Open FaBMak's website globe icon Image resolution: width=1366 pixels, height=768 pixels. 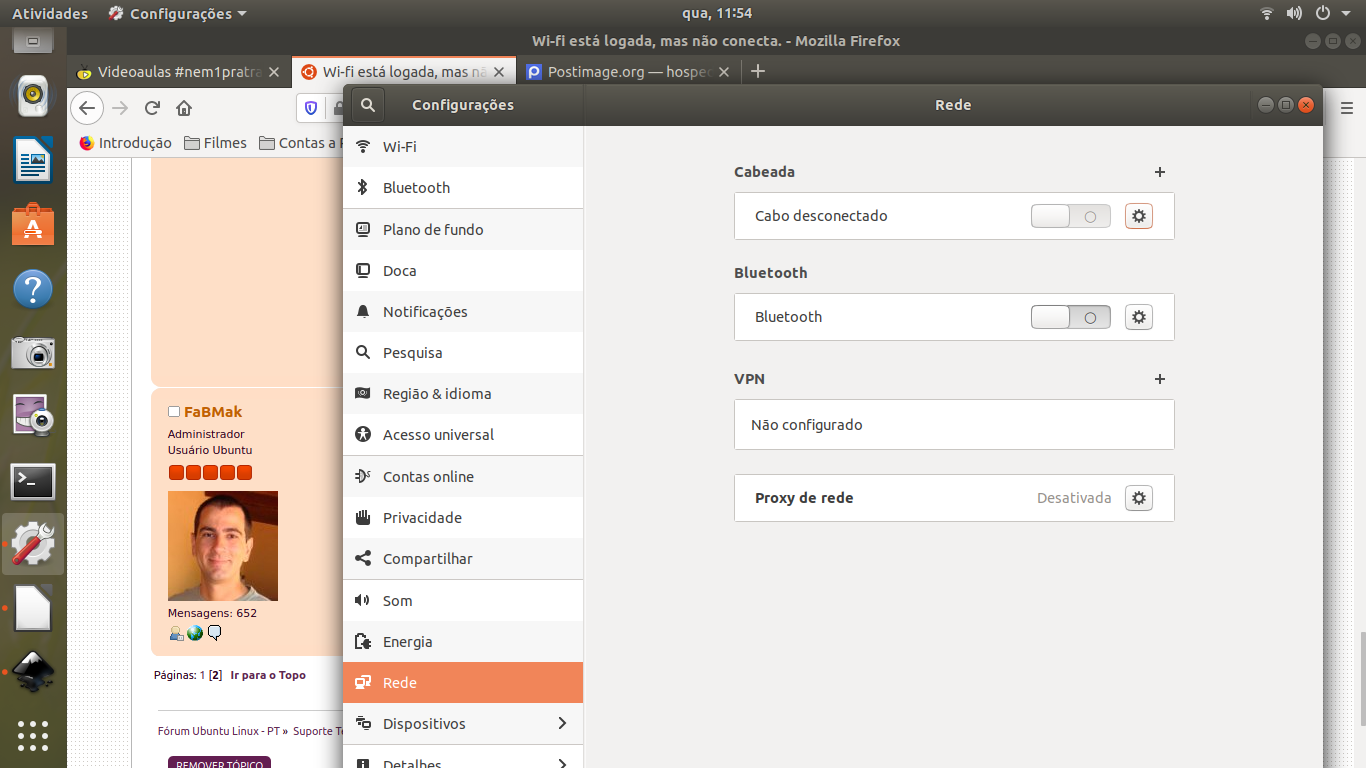[x=195, y=633]
